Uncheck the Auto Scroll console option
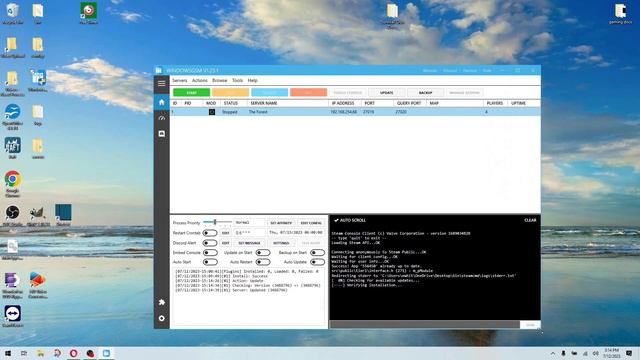Image resolution: width=640 pixels, height=360 pixels. 350,220
